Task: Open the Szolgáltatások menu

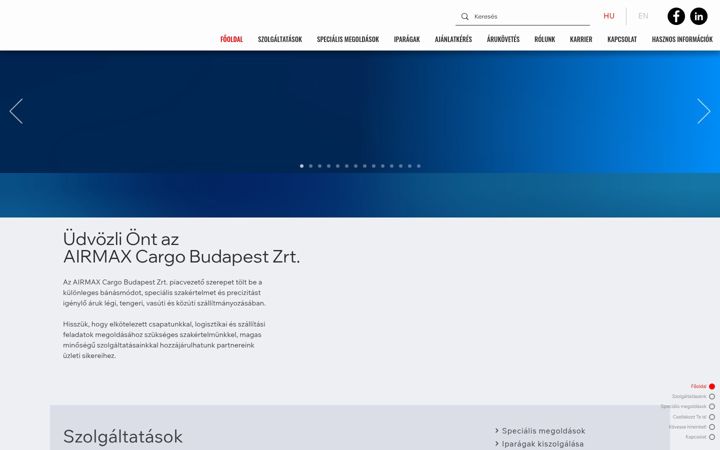Action: pyautogui.click(x=280, y=39)
